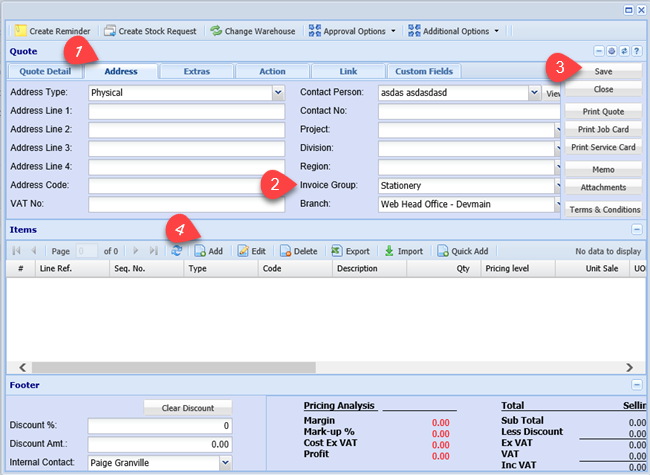650x475 pixels.
Task: Refresh the items grid
Action: point(177,251)
